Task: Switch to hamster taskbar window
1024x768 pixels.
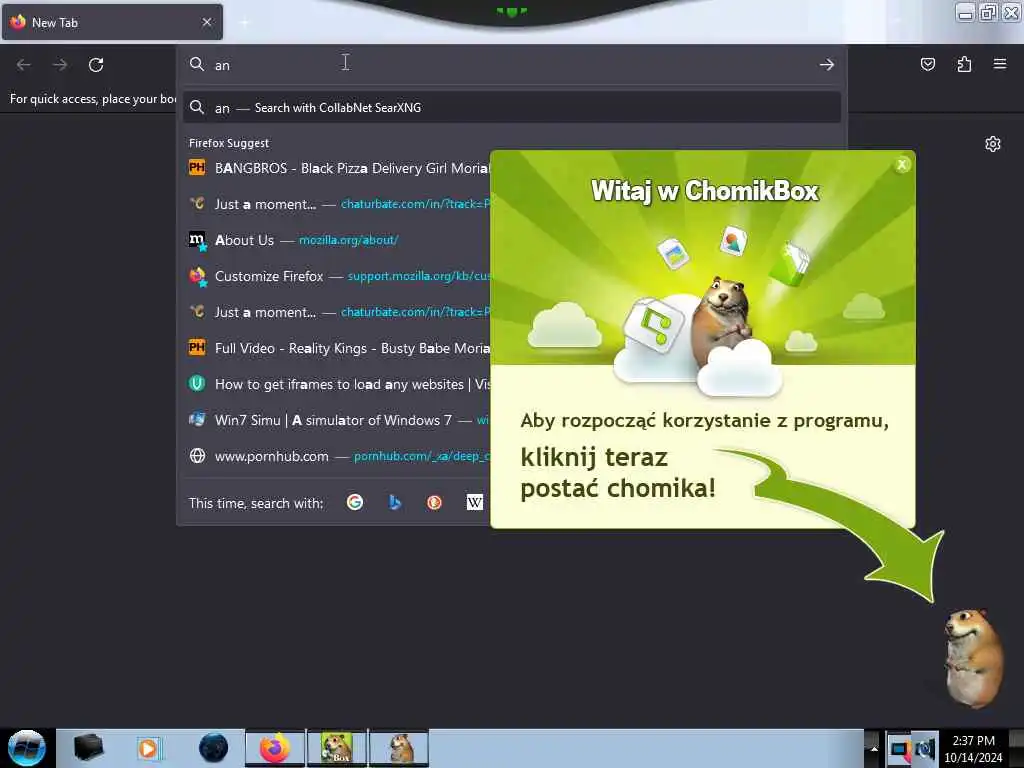Action: click(399, 748)
